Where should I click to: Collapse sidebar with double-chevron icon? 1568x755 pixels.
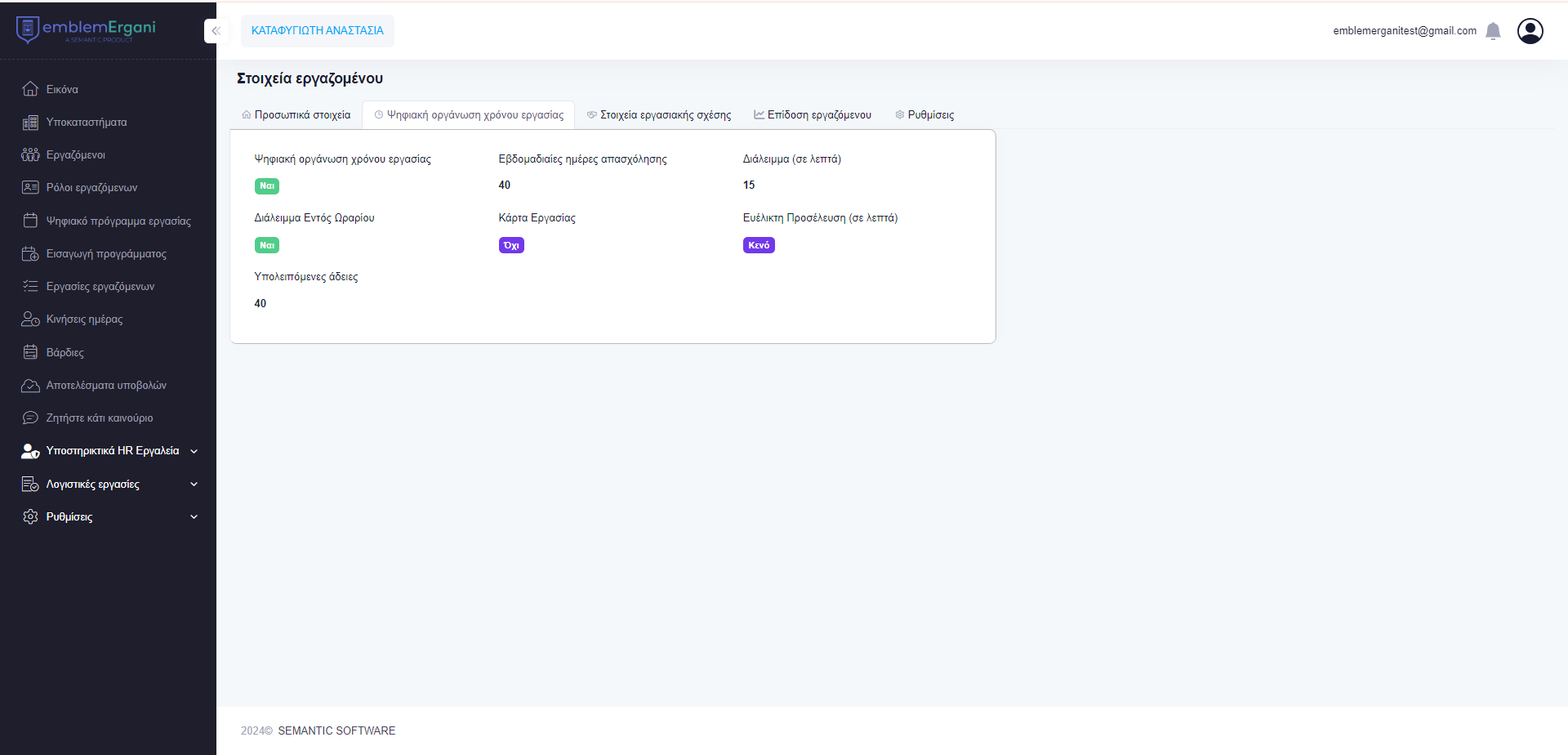point(216,31)
